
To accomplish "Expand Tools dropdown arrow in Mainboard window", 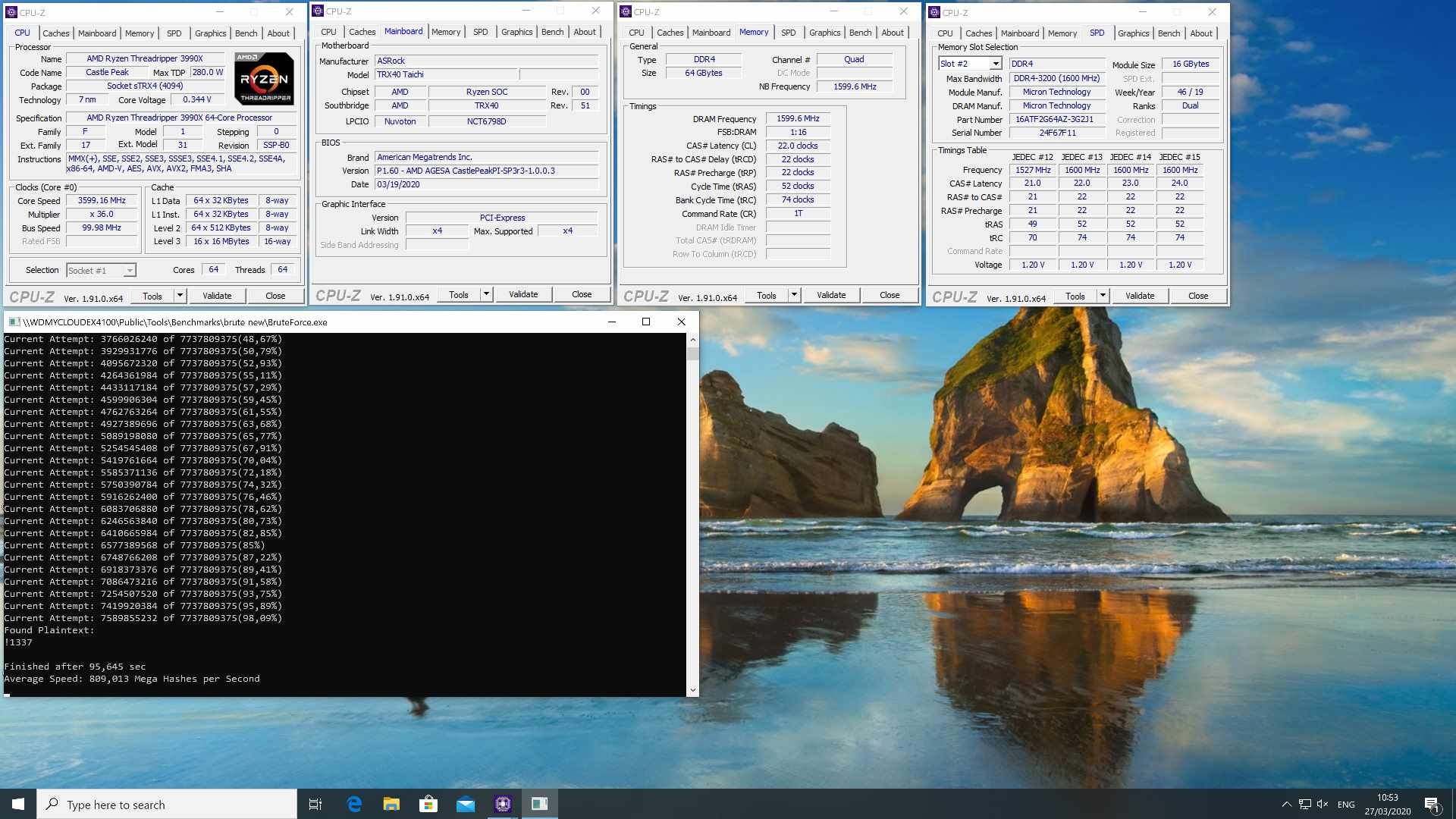I will click(x=486, y=294).
